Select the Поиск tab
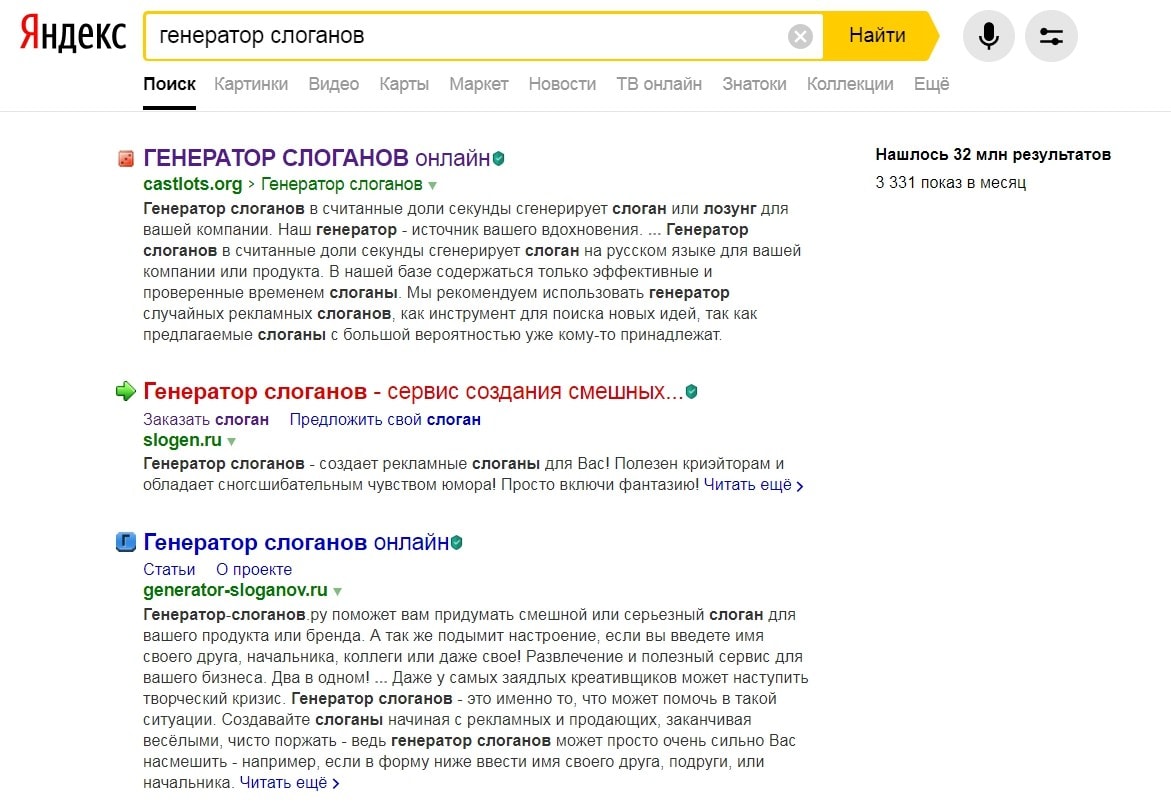Screen dimensions: 1171x812 170,84
